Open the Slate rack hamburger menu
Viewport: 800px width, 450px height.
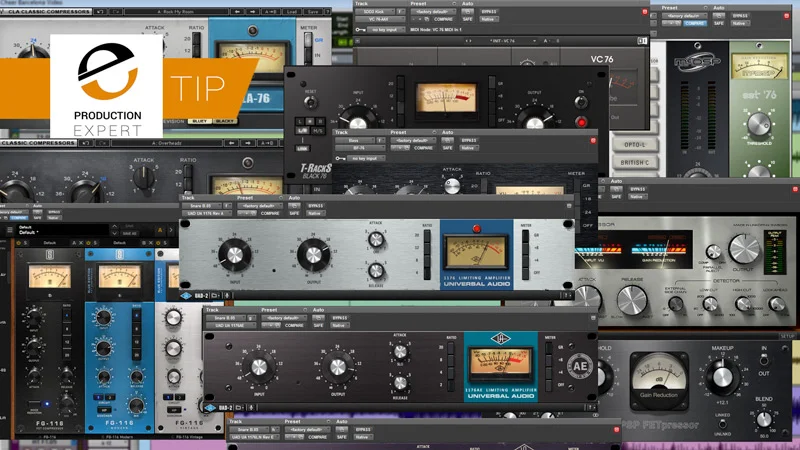pyautogui.click(x=10, y=230)
